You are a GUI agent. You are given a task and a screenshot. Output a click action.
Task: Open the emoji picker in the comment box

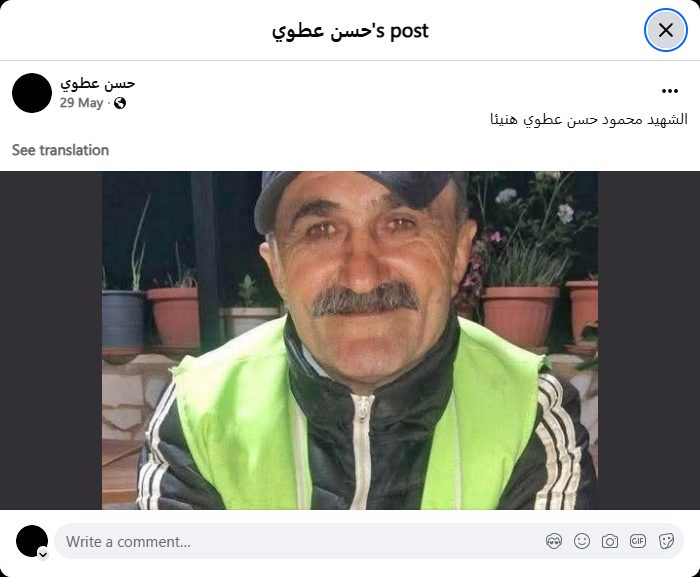coord(582,541)
